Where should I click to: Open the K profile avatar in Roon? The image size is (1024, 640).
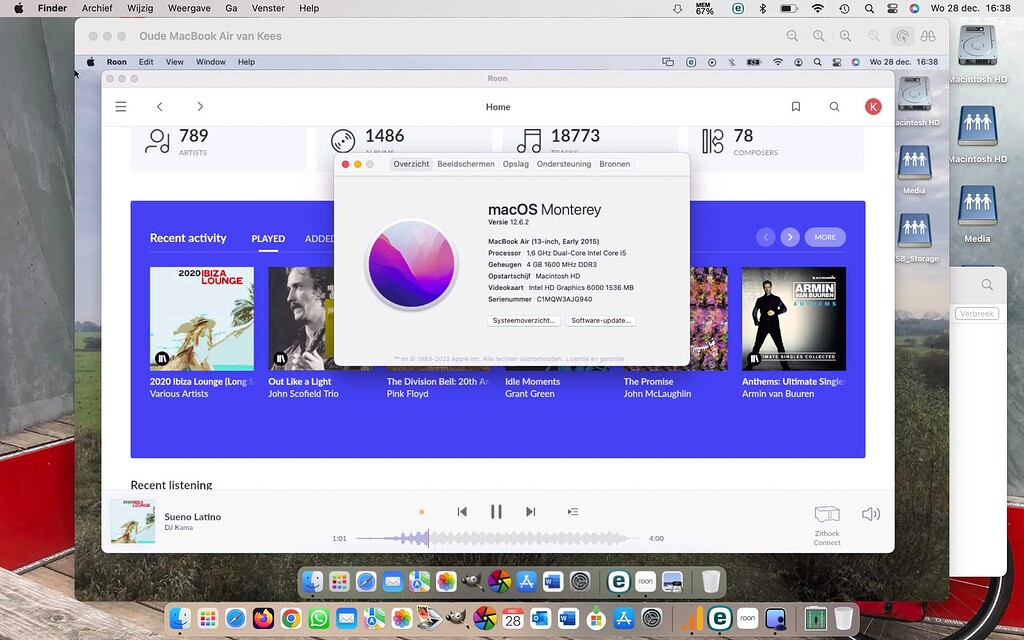pos(872,106)
